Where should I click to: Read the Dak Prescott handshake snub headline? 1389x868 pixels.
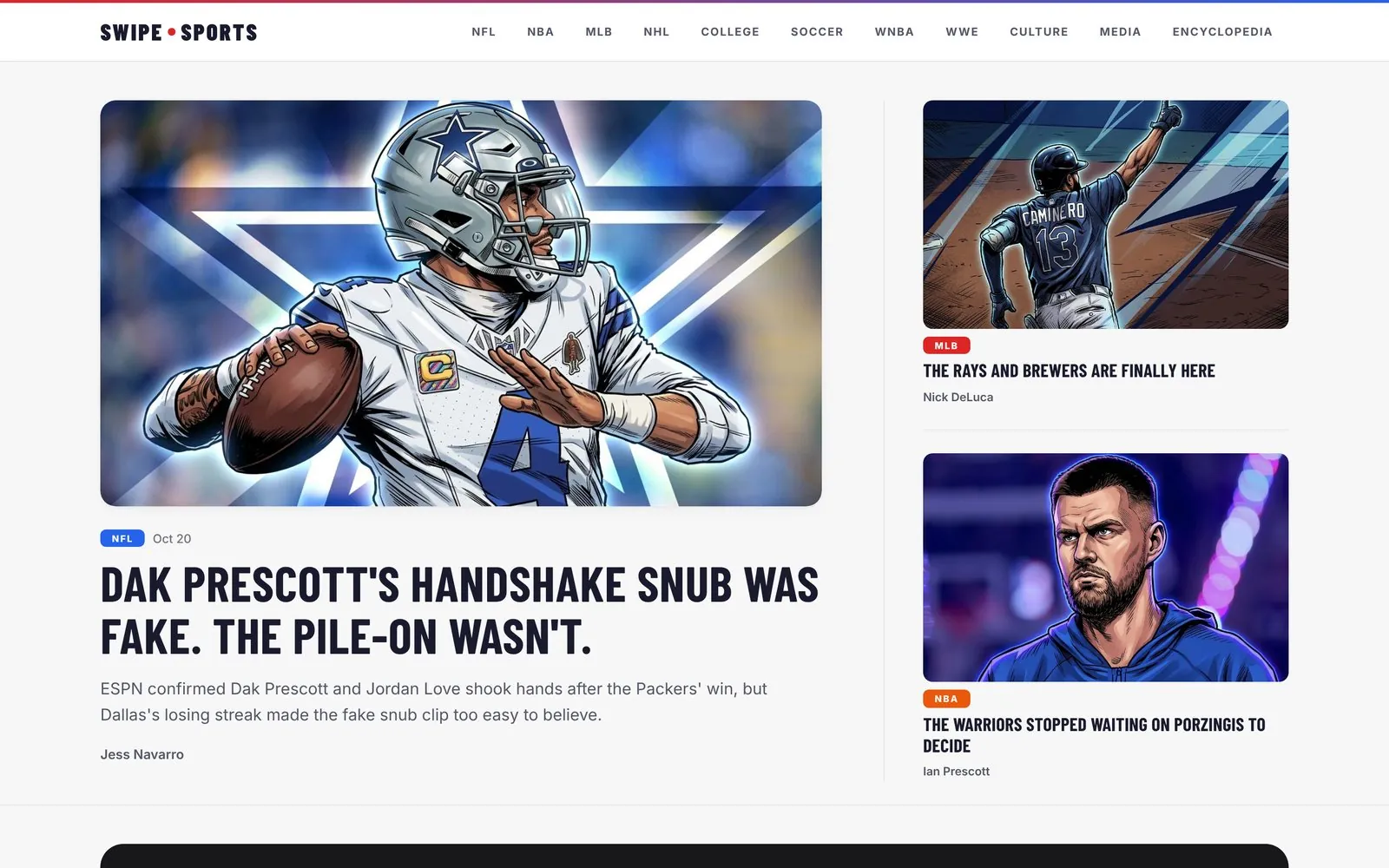pos(459,611)
